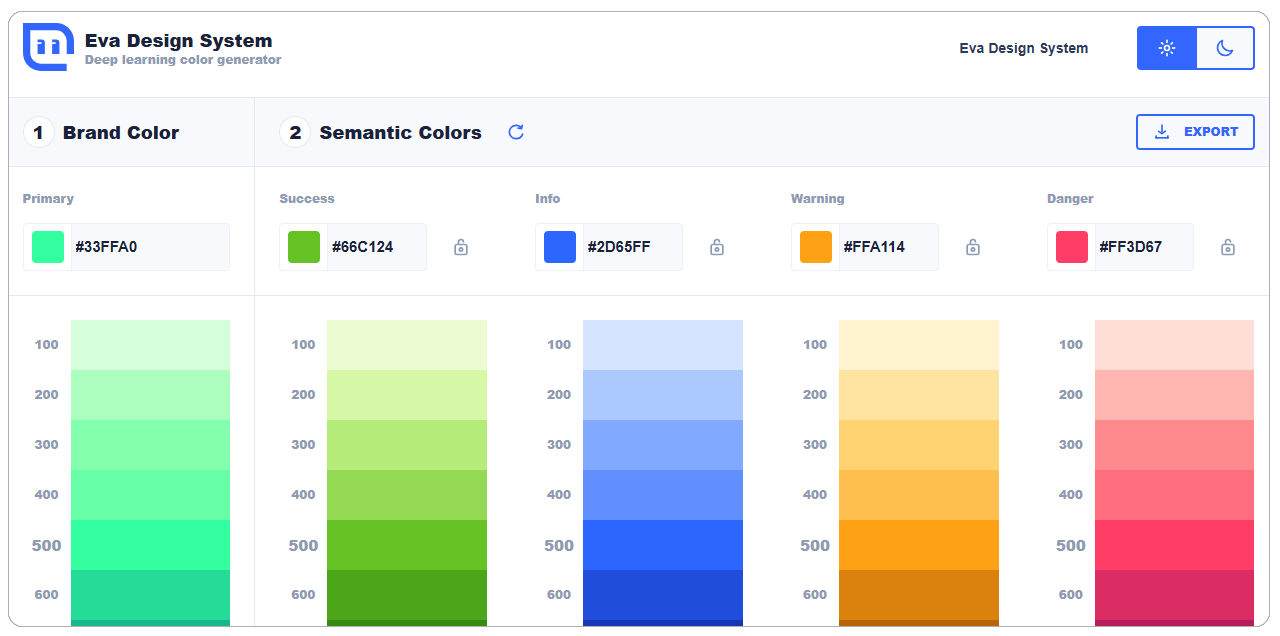Click the step 2 badge beside Semantic Colors
The image size is (1280, 636).
[x=295, y=131]
